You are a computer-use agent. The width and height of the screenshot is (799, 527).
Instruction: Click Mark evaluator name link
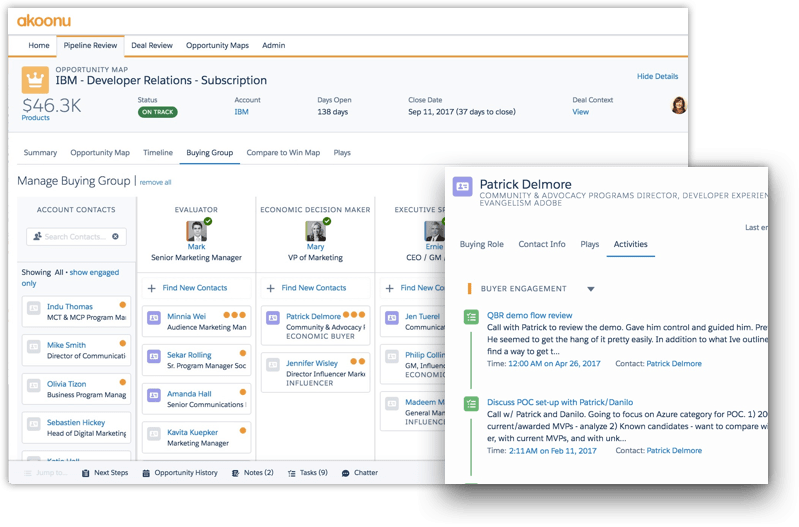click(196, 247)
